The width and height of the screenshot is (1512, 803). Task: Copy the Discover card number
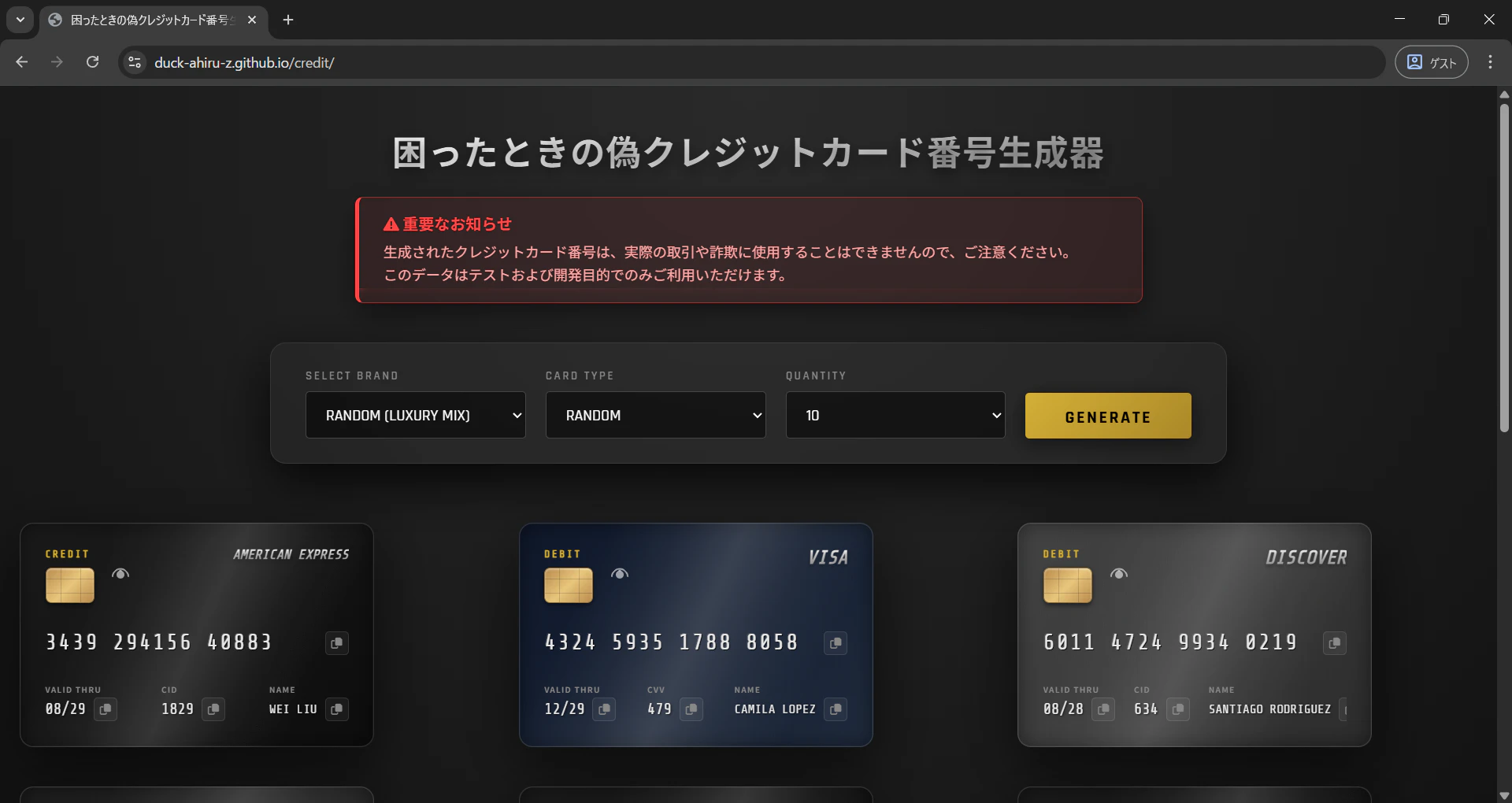1335,643
